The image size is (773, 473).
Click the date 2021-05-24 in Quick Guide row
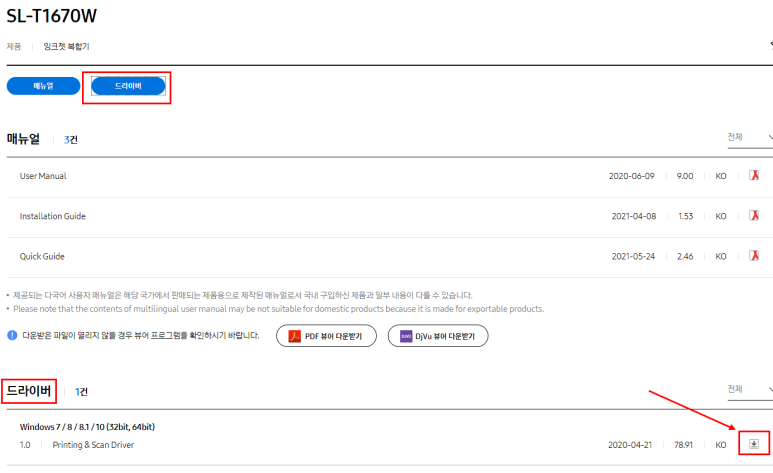(x=633, y=256)
